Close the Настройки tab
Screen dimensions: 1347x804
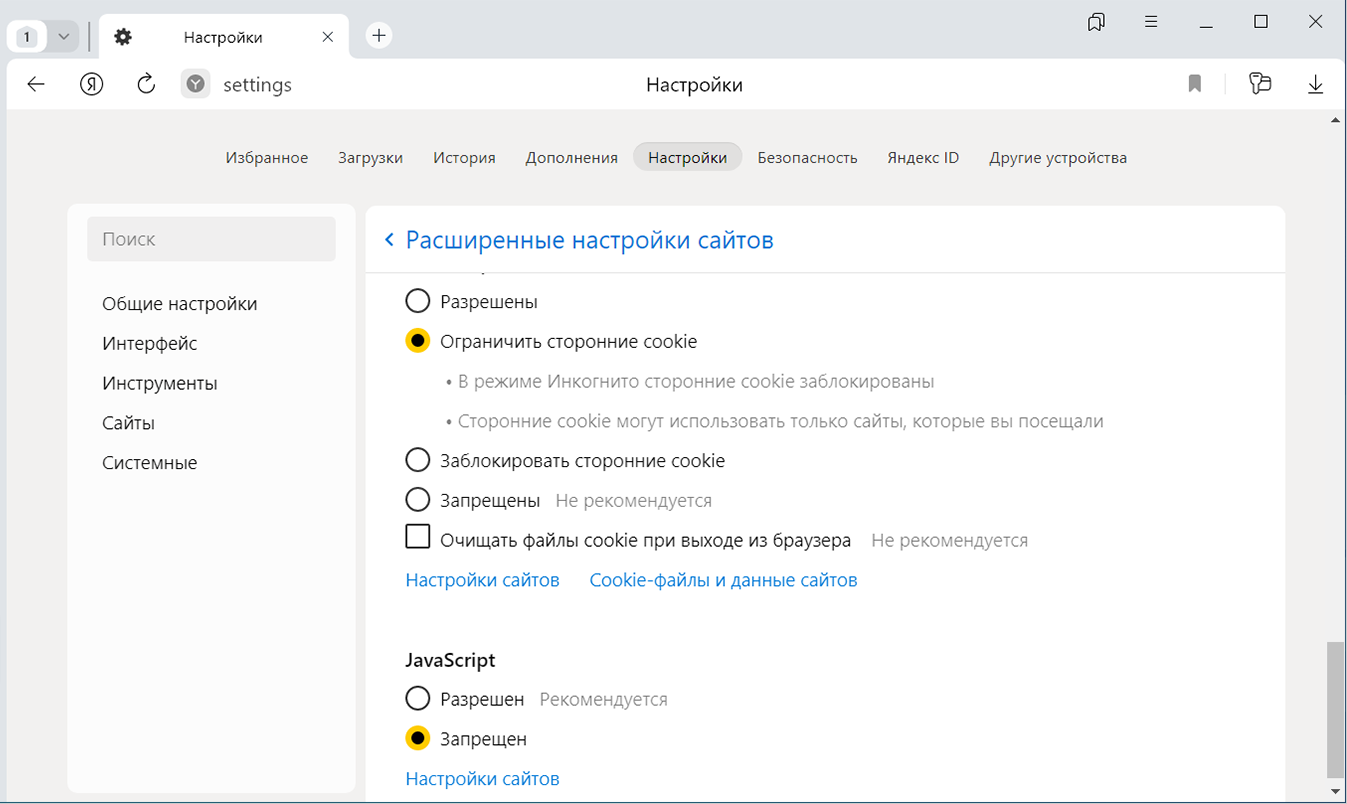[x=328, y=37]
